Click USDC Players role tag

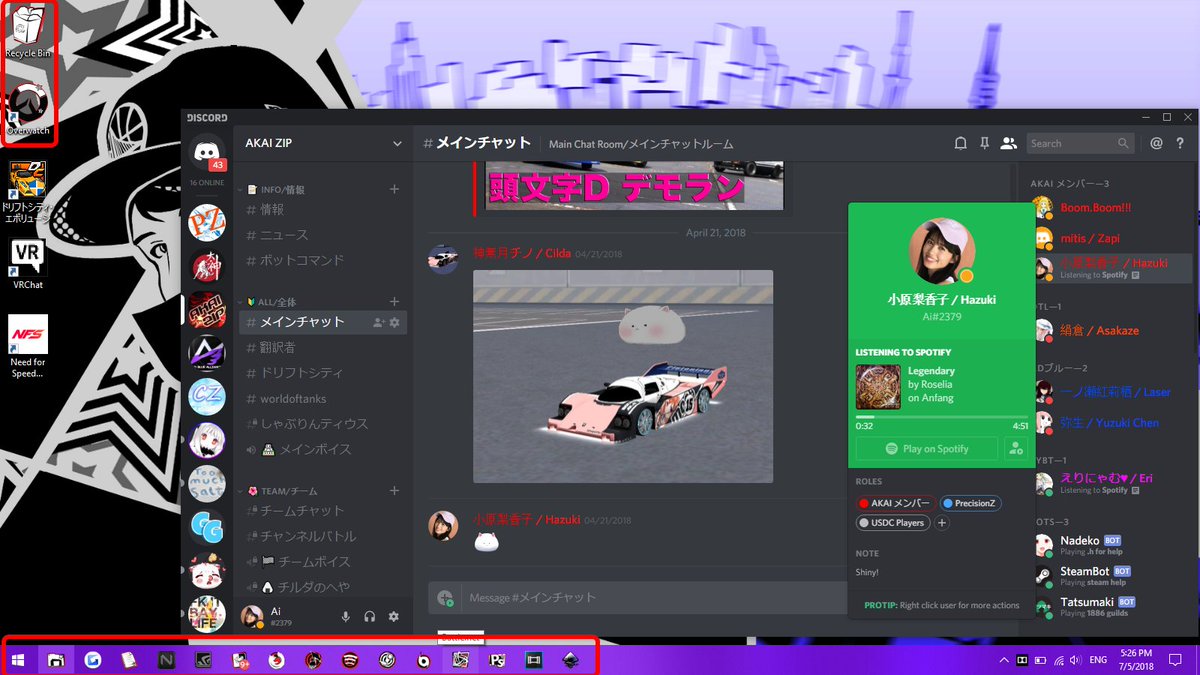[893, 523]
